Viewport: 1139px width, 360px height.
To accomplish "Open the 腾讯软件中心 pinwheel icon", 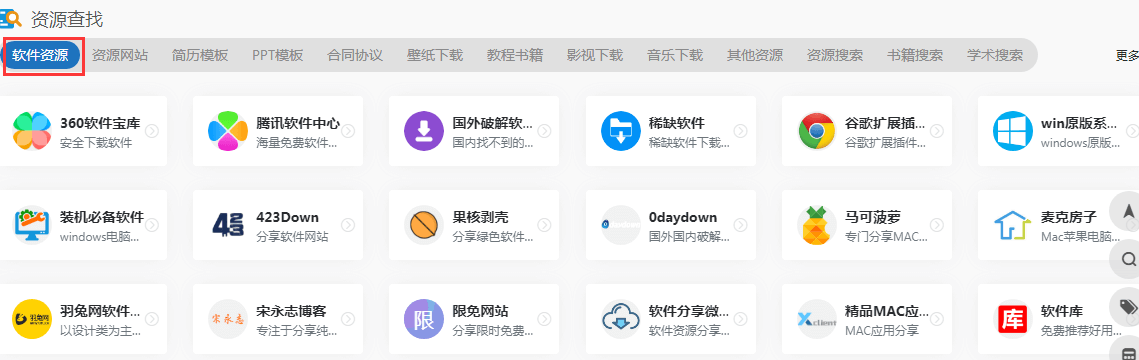I will pos(228,131).
